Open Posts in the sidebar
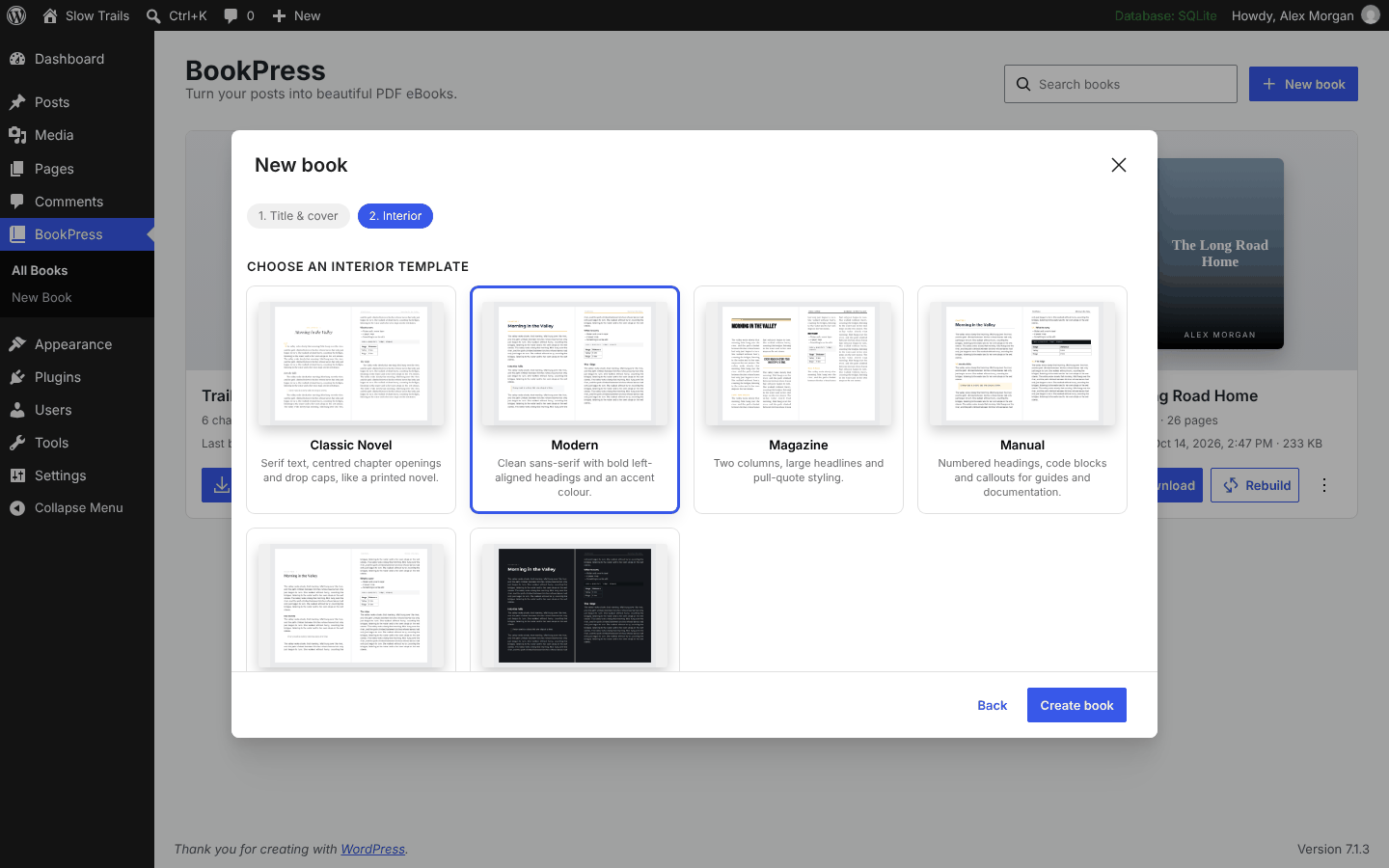 pos(77,102)
